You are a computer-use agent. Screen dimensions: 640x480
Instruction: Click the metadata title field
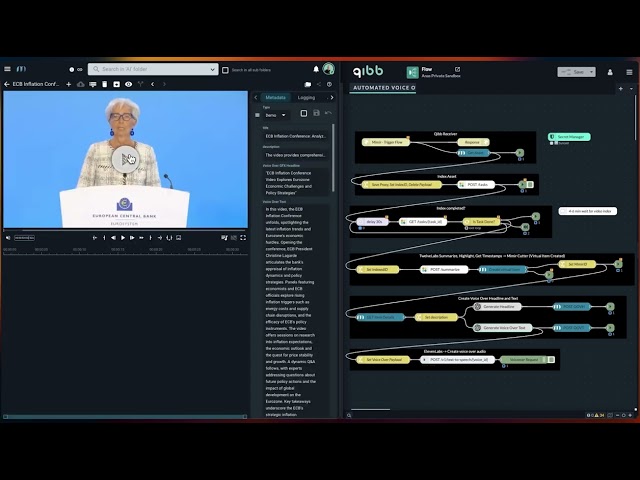point(296,136)
